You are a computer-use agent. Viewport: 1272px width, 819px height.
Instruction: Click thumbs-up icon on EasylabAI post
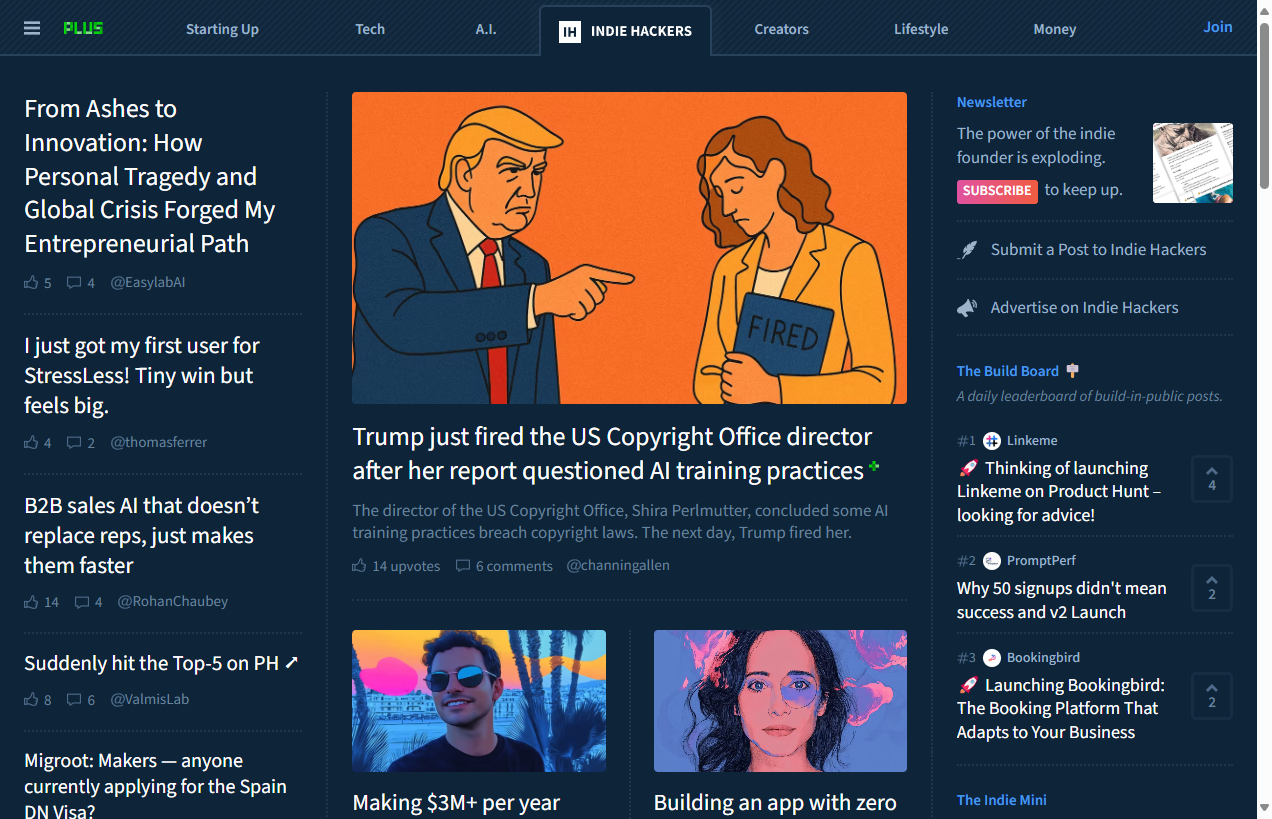[x=31, y=283]
